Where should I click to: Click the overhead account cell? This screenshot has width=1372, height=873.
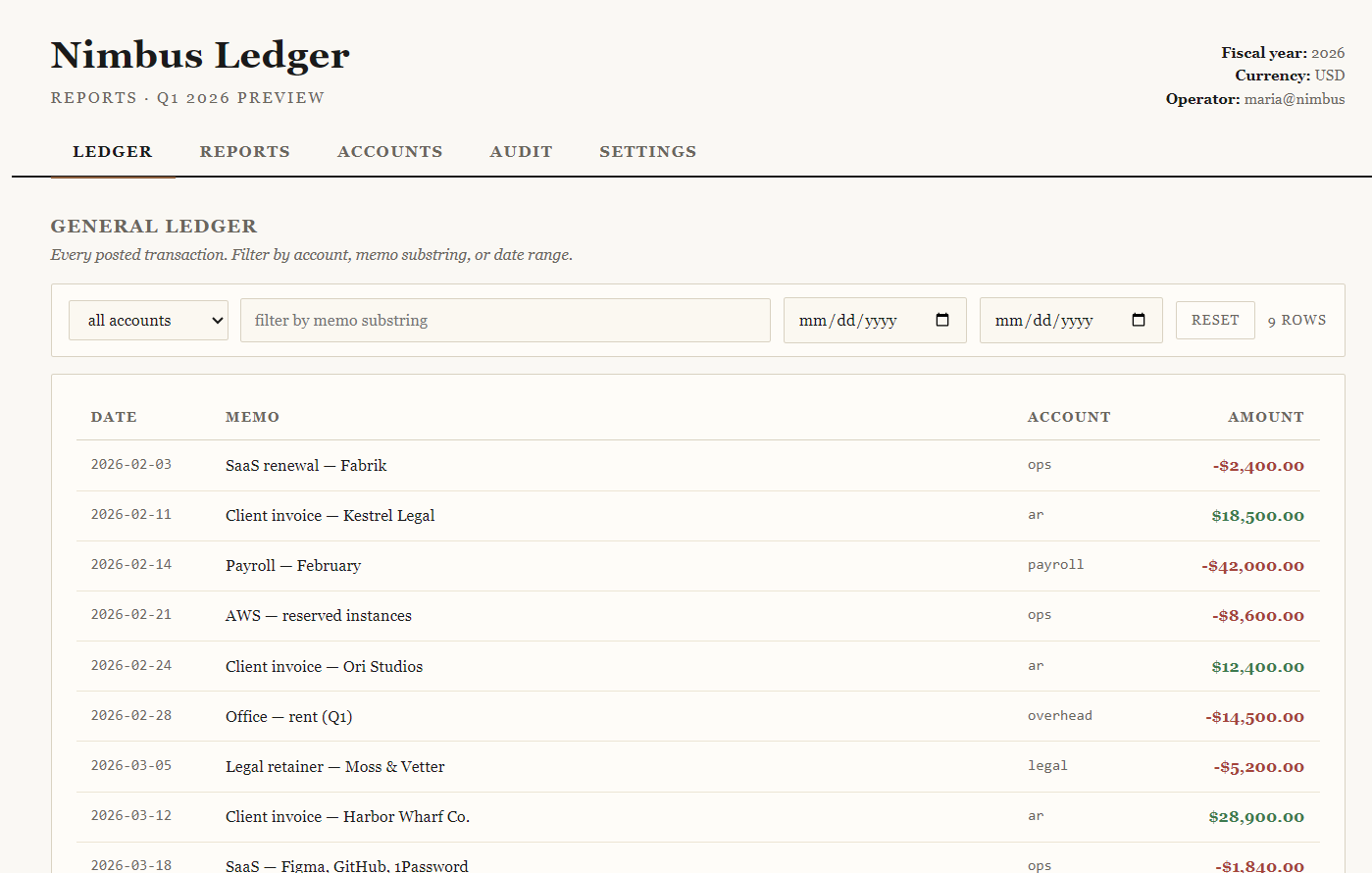1060,715
